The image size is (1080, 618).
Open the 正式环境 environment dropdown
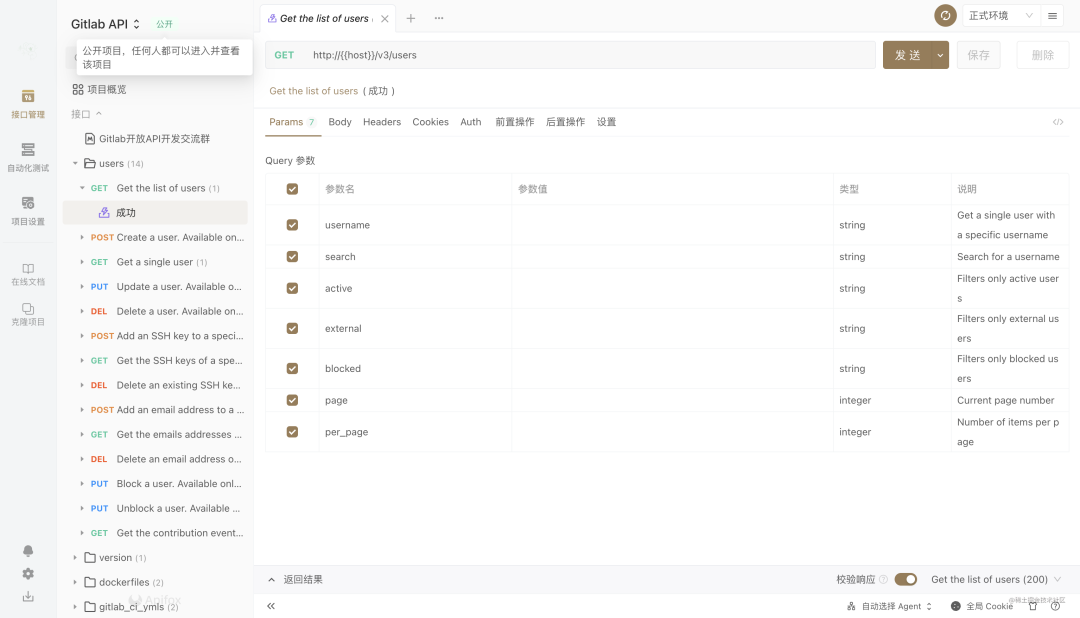tap(1001, 15)
